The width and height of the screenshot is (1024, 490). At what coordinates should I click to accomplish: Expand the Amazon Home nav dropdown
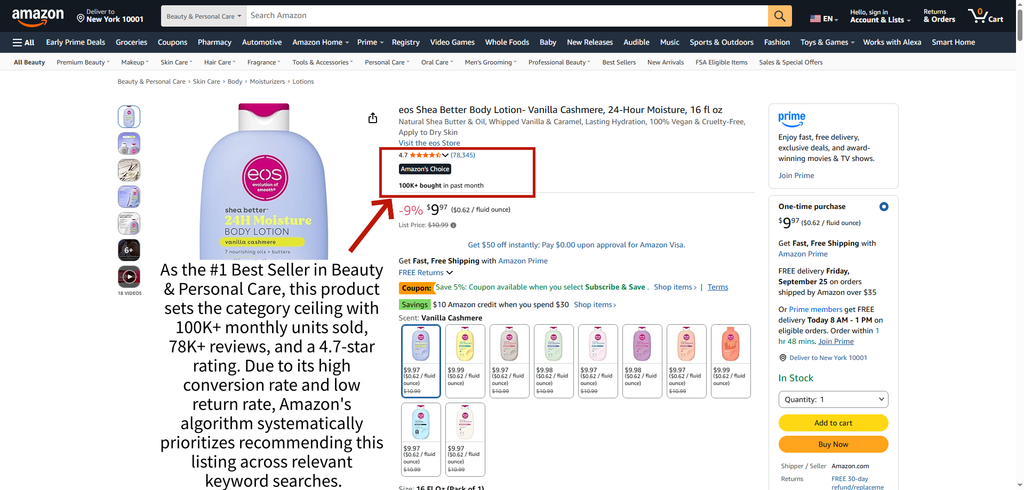(320, 42)
